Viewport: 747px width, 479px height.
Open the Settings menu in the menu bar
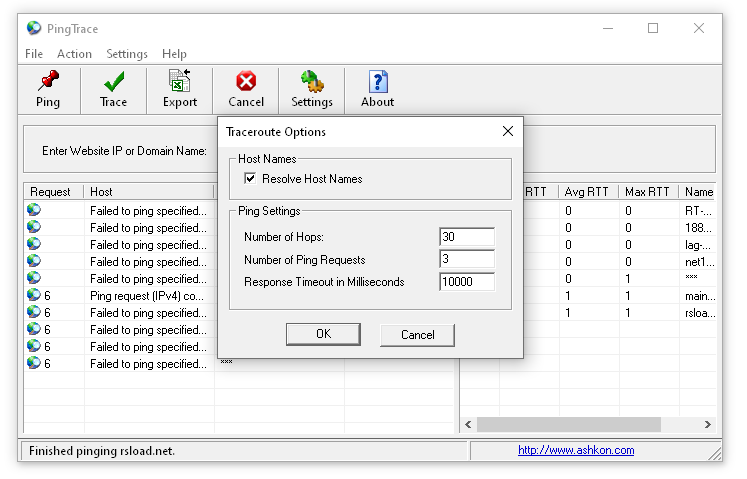pos(127,54)
